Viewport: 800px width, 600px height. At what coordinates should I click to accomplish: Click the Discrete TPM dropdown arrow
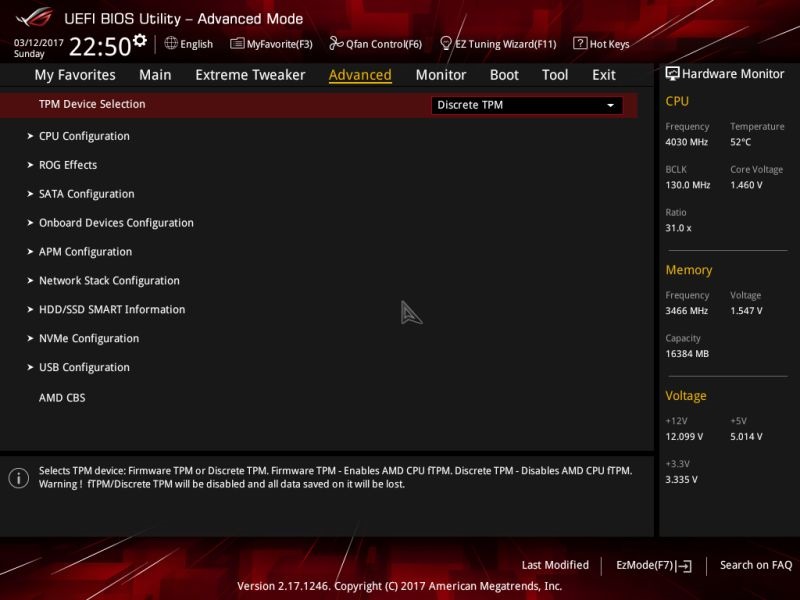pos(610,106)
